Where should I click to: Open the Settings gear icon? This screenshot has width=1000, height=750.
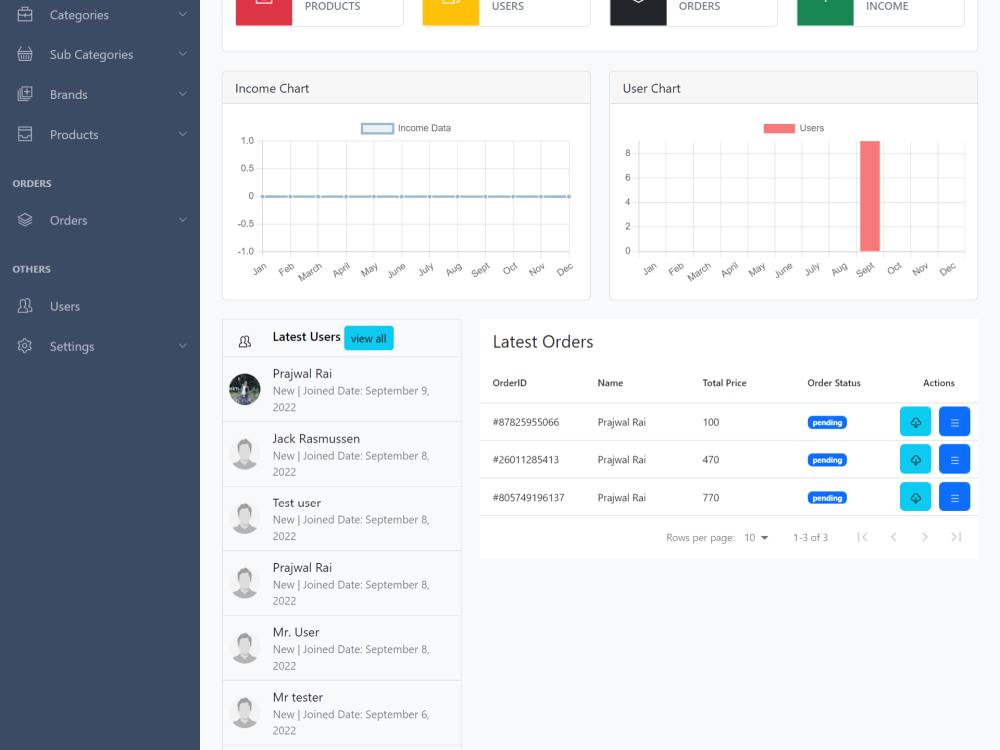[x=22, y=346]
